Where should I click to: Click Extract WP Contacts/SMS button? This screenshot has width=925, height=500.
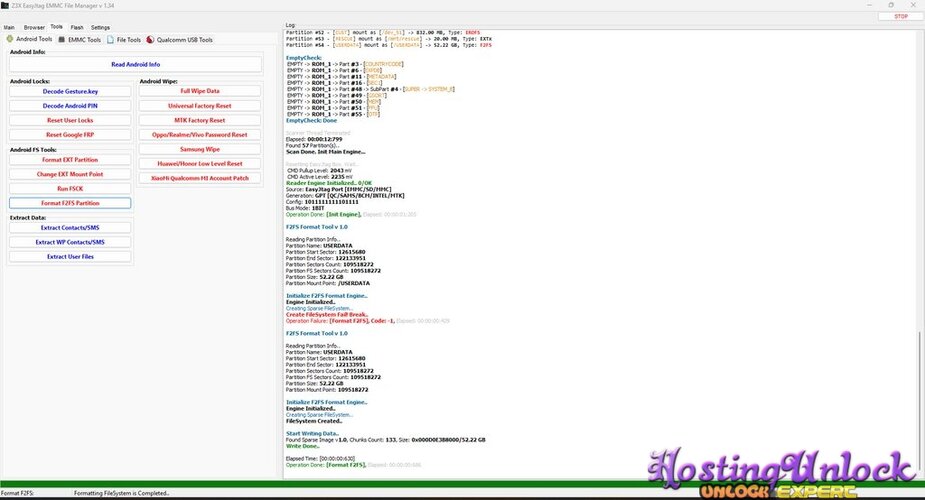(70, 242)
